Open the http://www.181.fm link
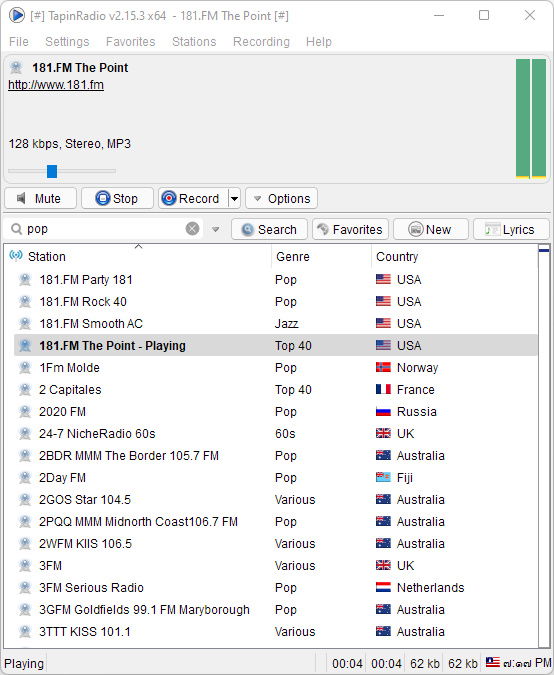Viewport: 554px width, 675px height. coord(56,85)
